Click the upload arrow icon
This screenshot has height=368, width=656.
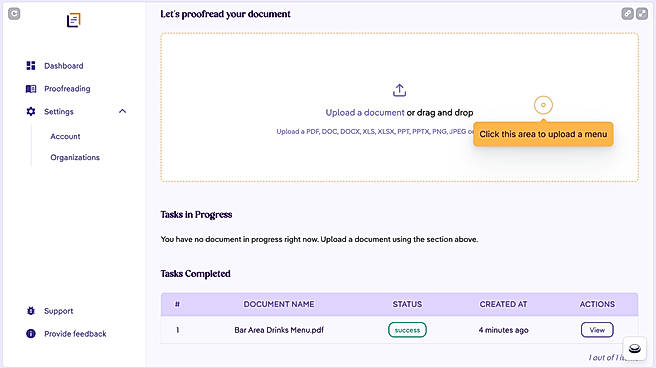pos(400,90)
